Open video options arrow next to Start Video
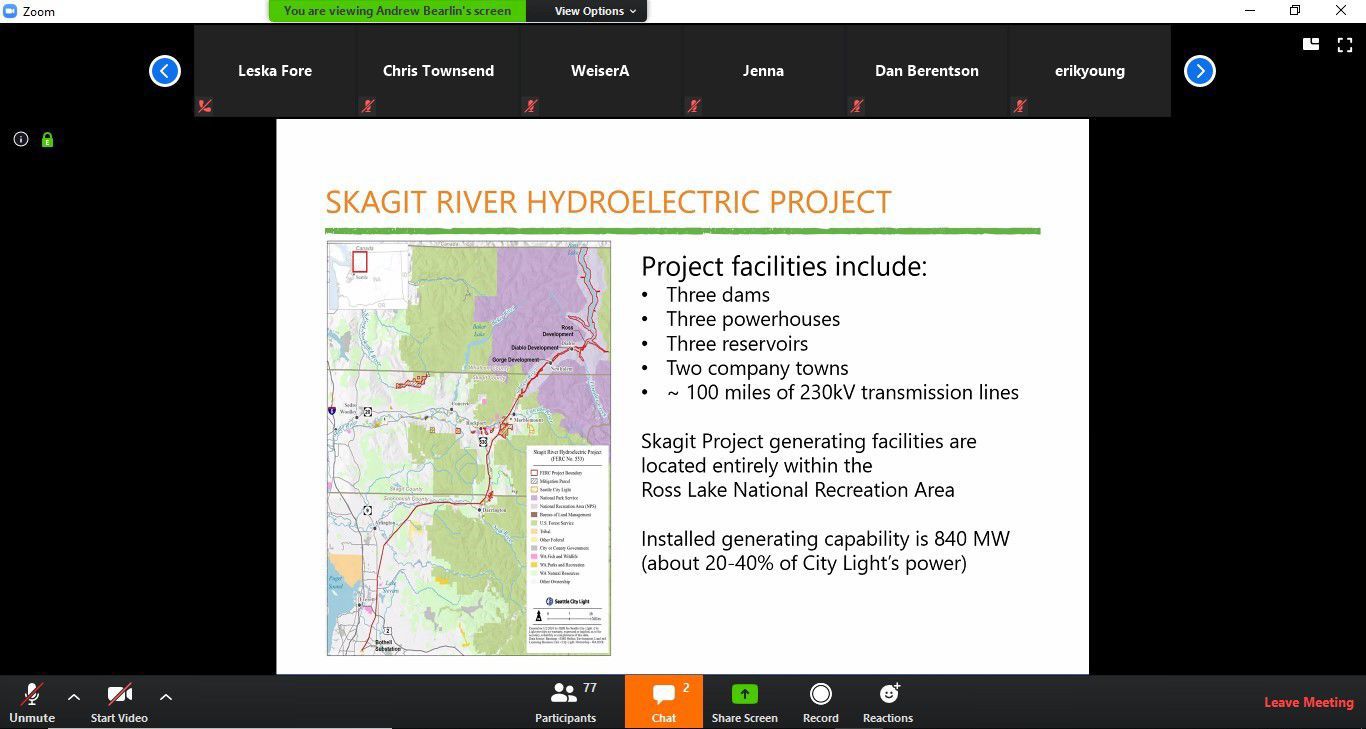The image size is (1366, 729). 166,697
